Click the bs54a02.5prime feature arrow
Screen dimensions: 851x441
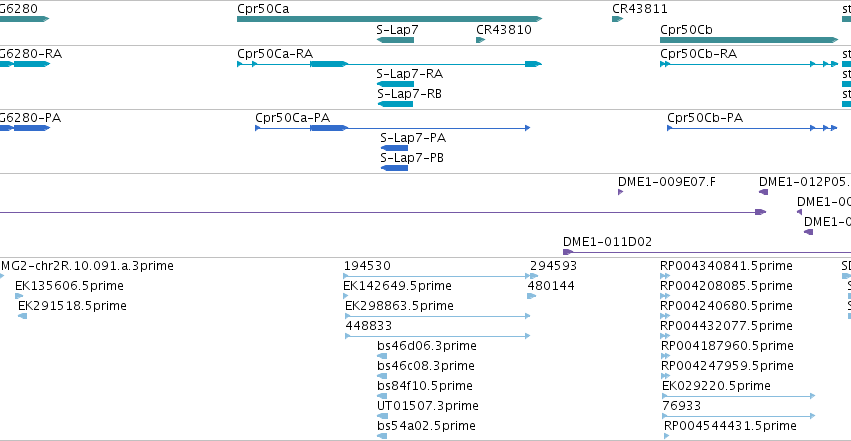pos(382,436)
